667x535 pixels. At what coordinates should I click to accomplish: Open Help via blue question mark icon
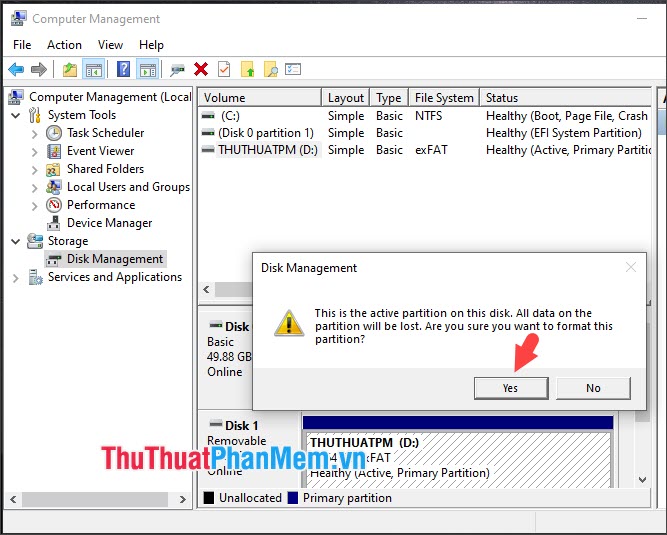tap(123, 69)
